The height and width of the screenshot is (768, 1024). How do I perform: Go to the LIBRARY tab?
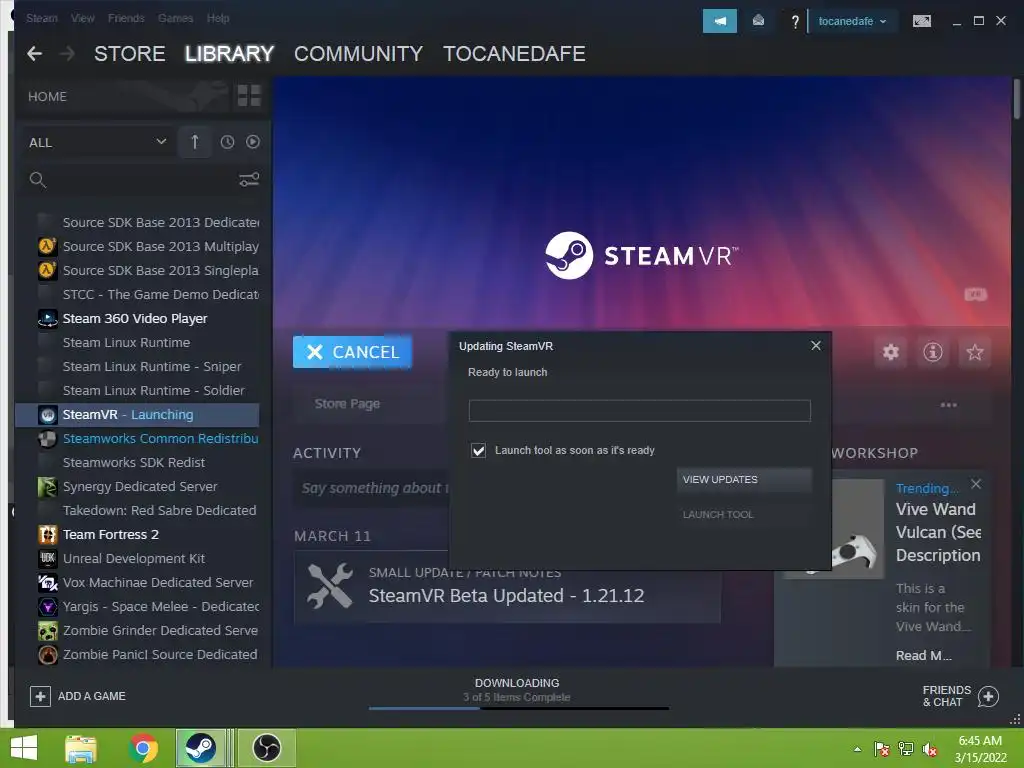tap(229, 54)
